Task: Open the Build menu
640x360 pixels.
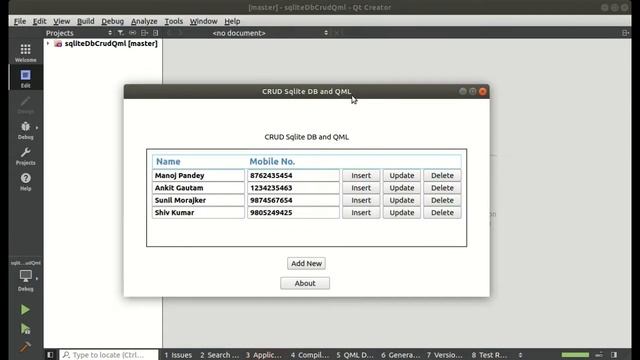Action: pyautogui.click(x=85, y=21)
